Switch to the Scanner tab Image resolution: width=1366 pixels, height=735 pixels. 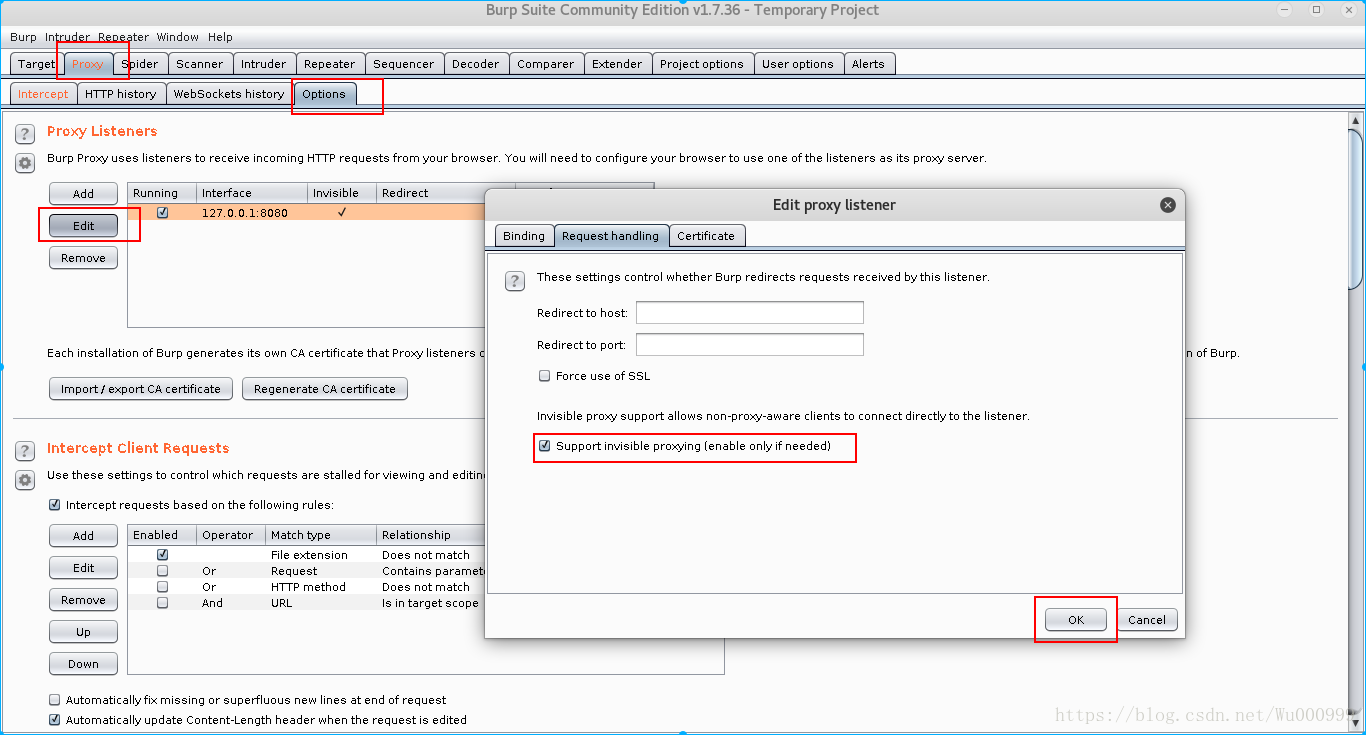click(x=200, y=64)
